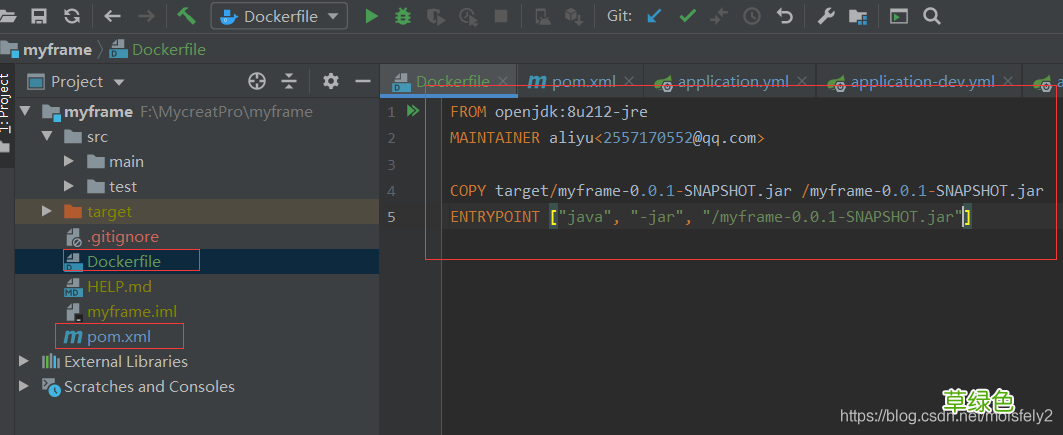
Task: Git commit green checkmark
Action: click(687, 16)
